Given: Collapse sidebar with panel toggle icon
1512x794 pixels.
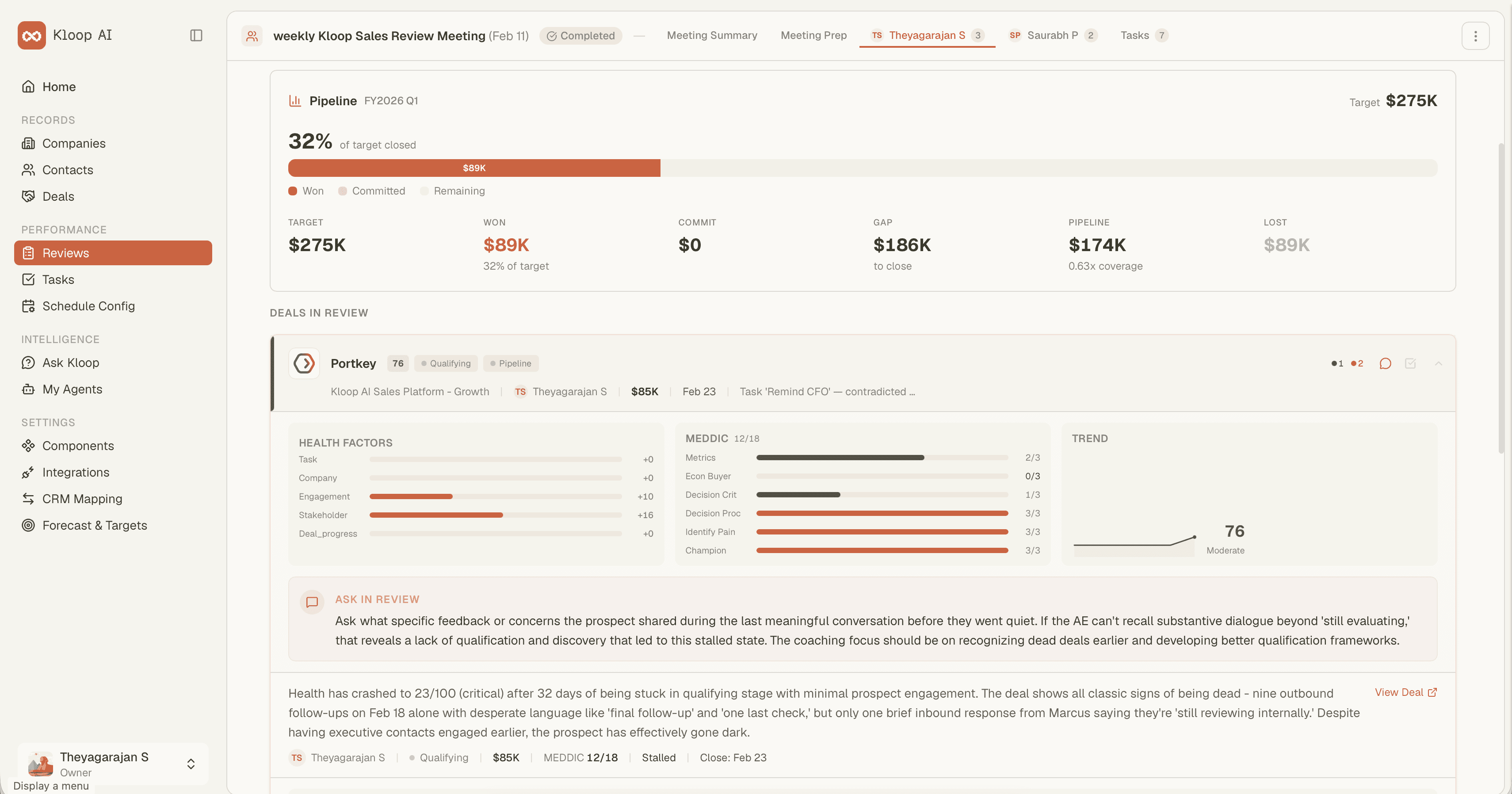Looking at the screenshot, I should point(196,35).
